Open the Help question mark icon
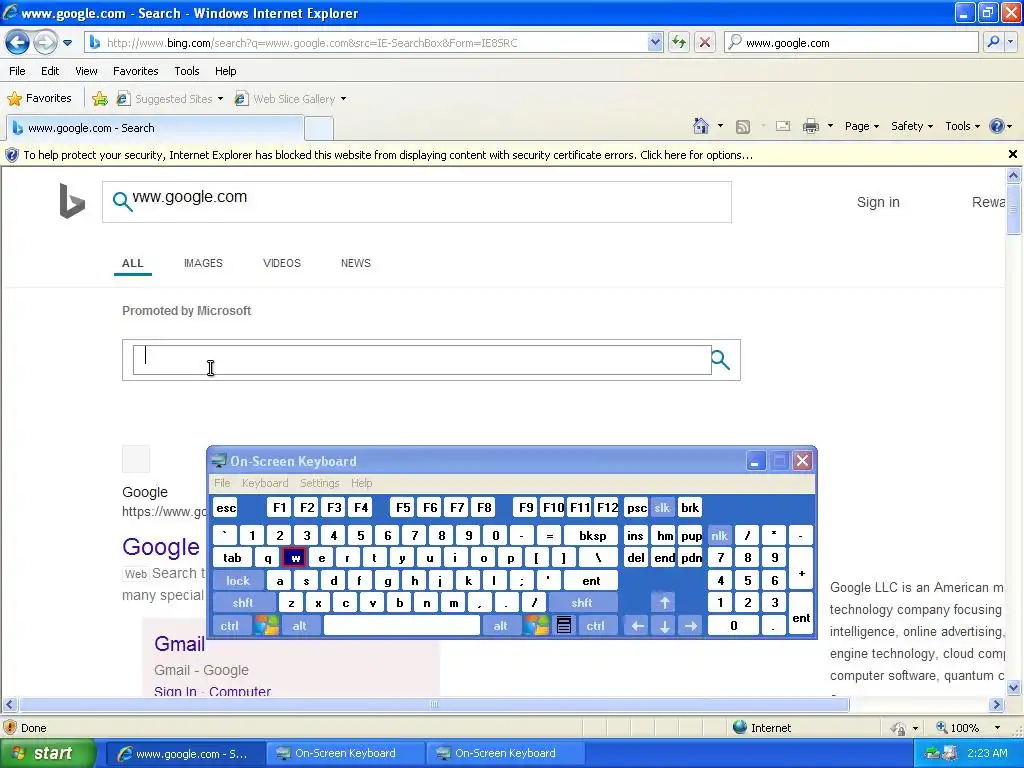 click(997, 126)
